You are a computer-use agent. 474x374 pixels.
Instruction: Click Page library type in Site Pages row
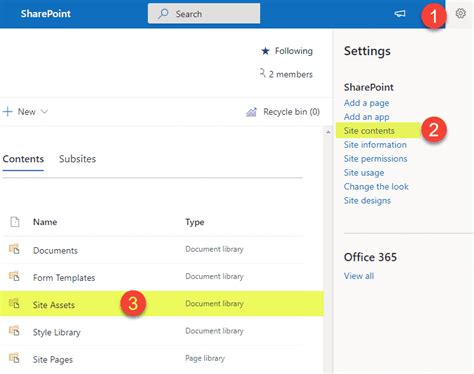(x=205, y=358)
